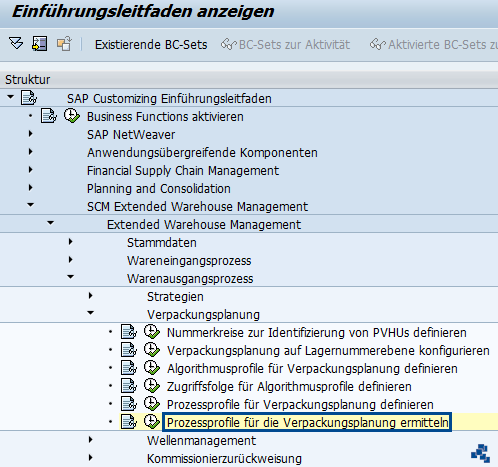Execute activity Prozessprofile für Verpackungsplanung definieren
The width and height of the screenshot is (498, 467).
click(152, 404)
